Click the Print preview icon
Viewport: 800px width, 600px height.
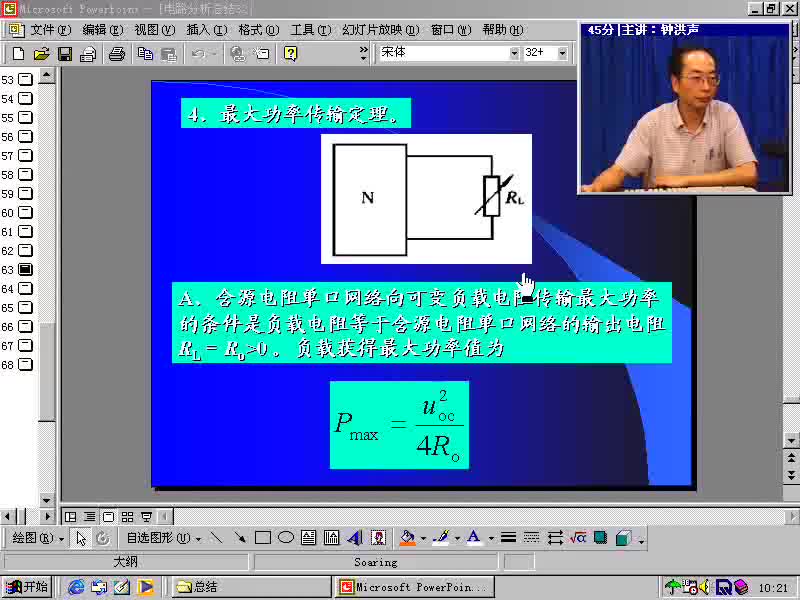coord(88,54)
